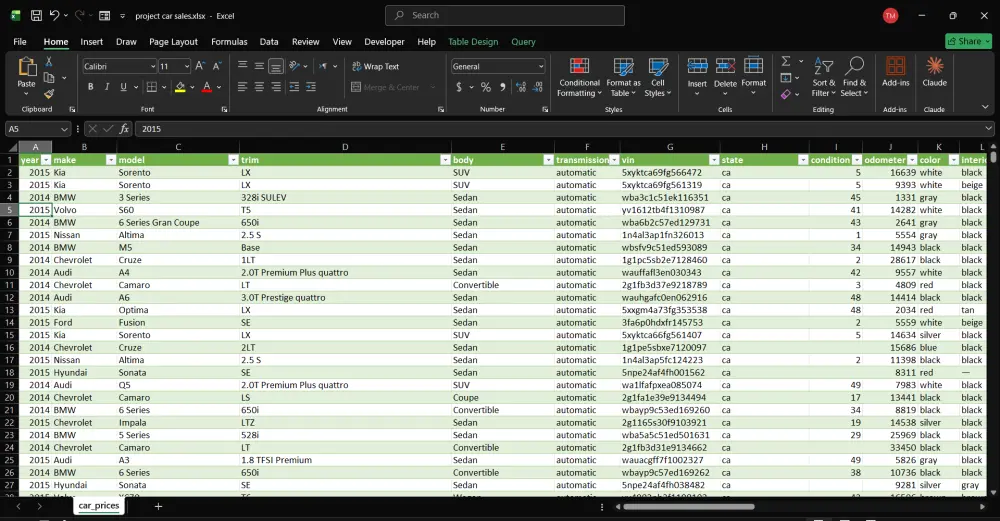The height and width of the screenshot is (521, 1000).
Task: Open the trim column filter dropdown
Action: (445, 160)
